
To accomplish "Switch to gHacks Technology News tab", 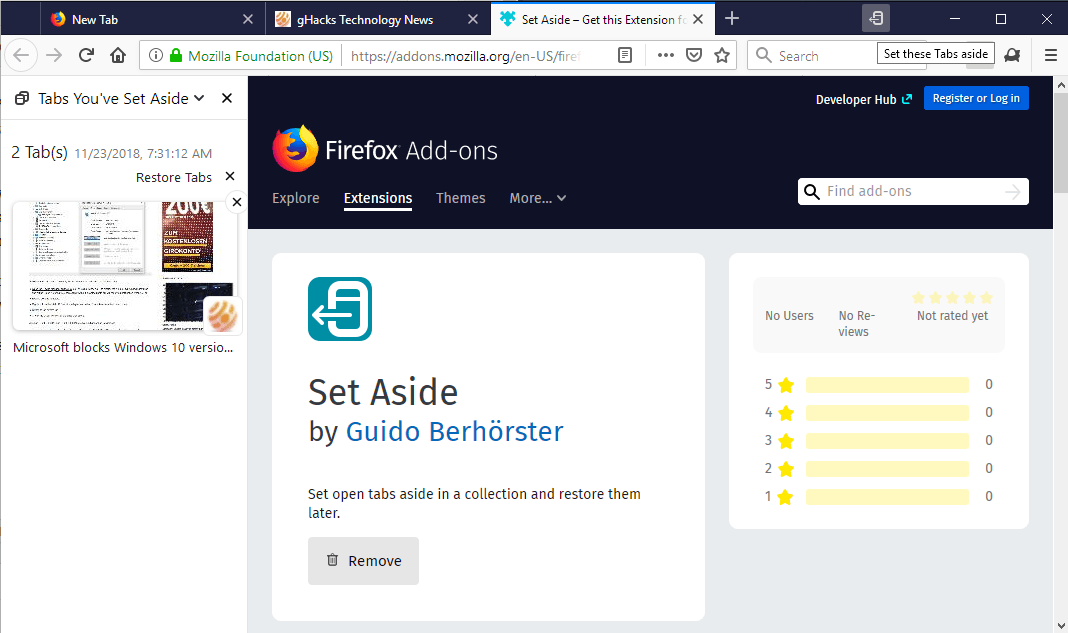I will (x=377, y=19).
